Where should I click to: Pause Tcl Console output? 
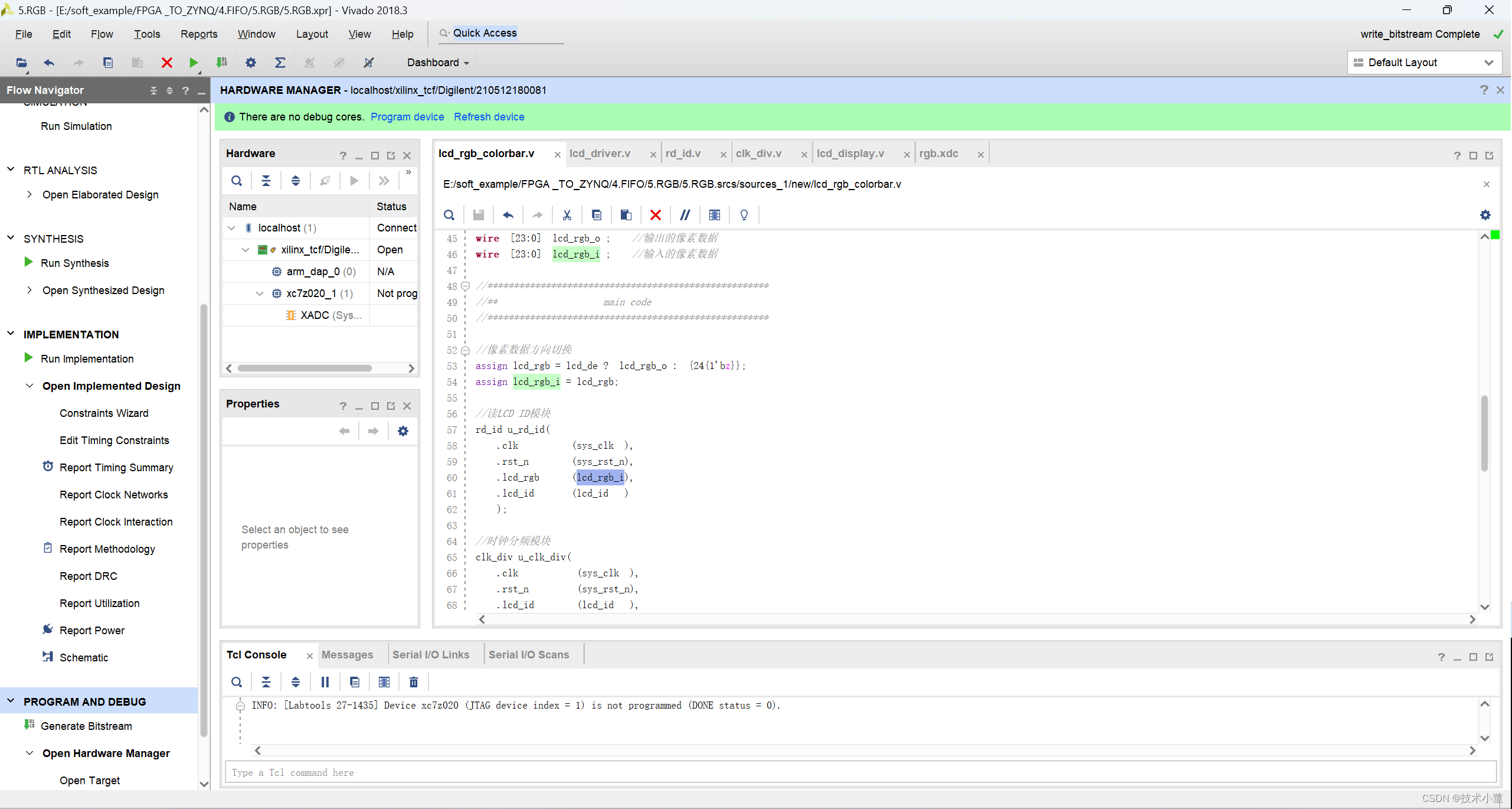tap(325, 682)
